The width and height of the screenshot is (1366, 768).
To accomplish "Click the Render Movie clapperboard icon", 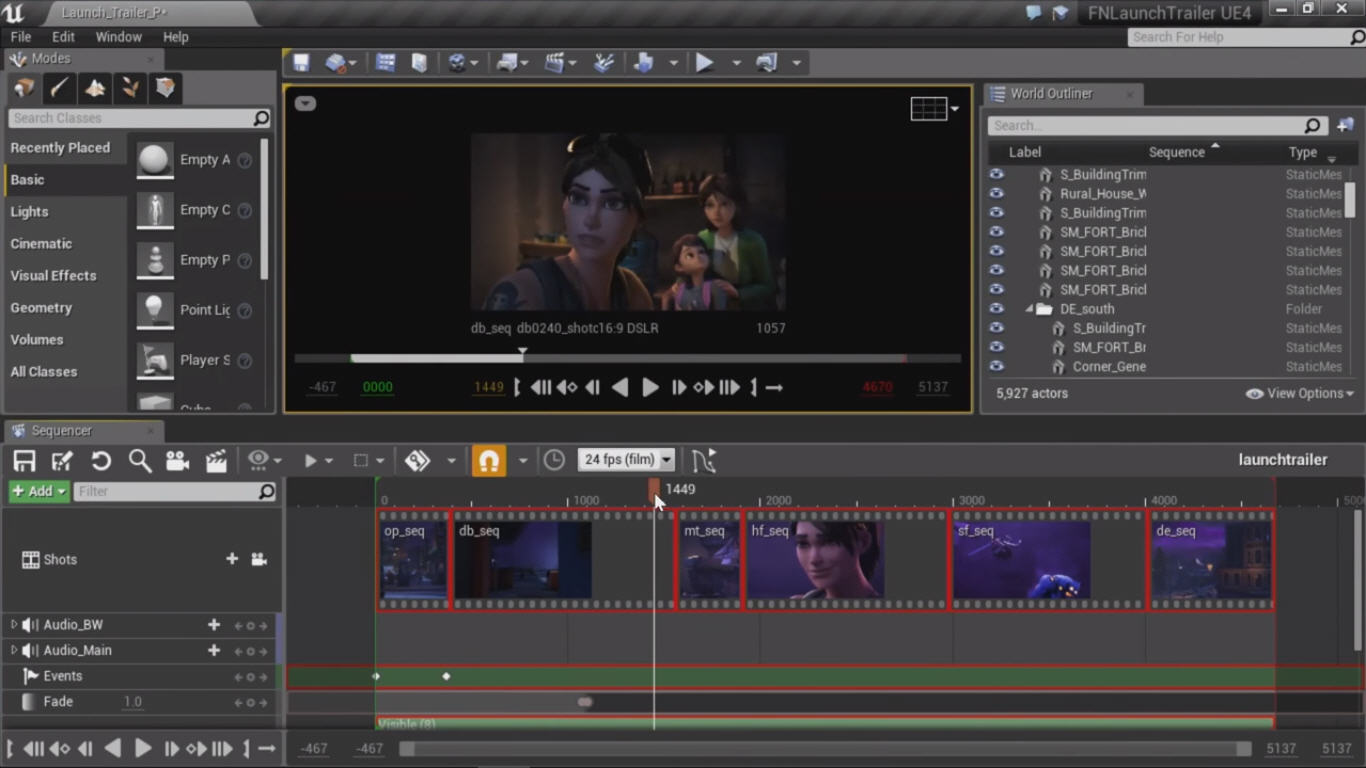I will [216, 460].
